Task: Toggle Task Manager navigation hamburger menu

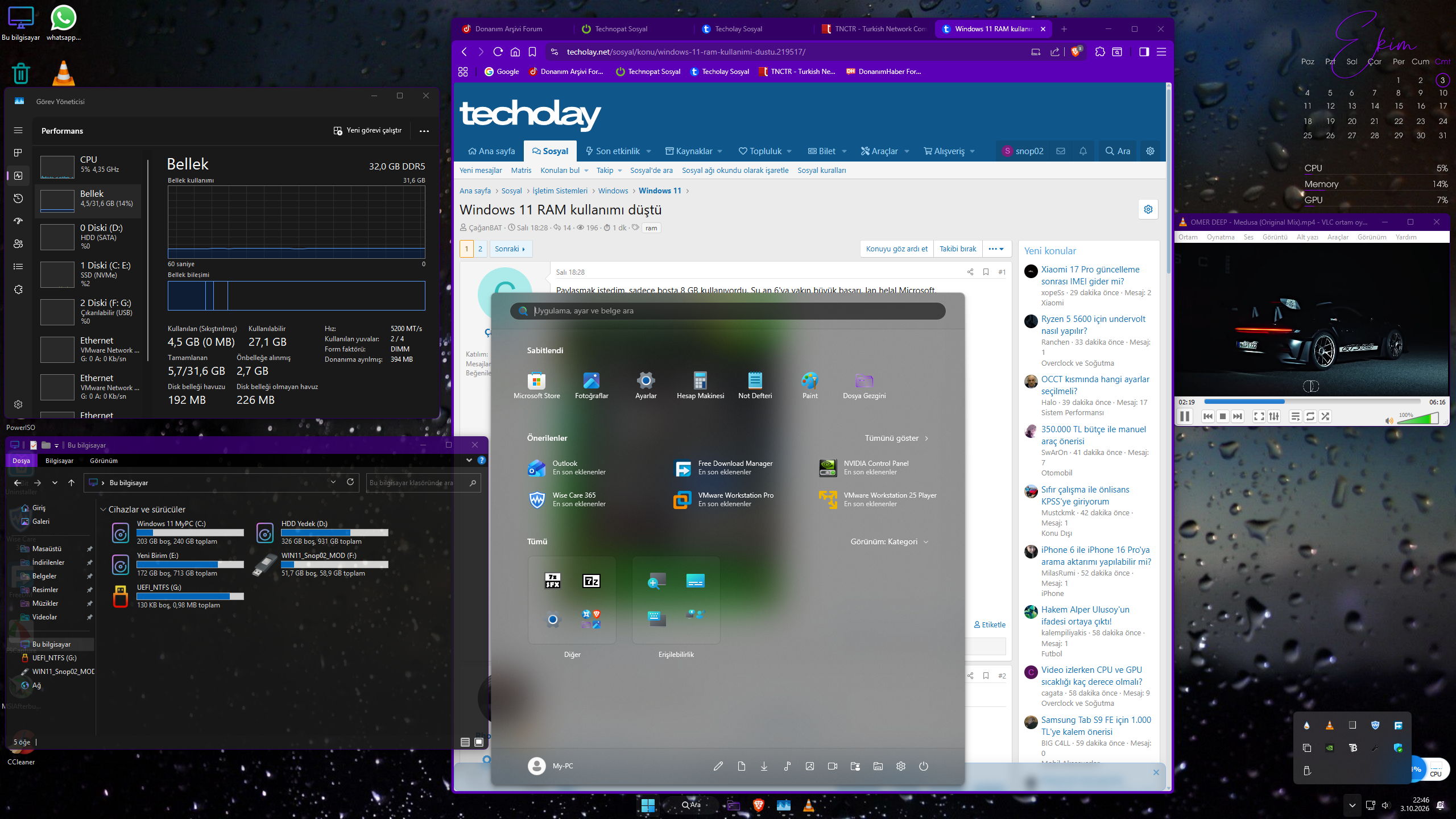Action: pyautogui.click(x=18, y=130)
